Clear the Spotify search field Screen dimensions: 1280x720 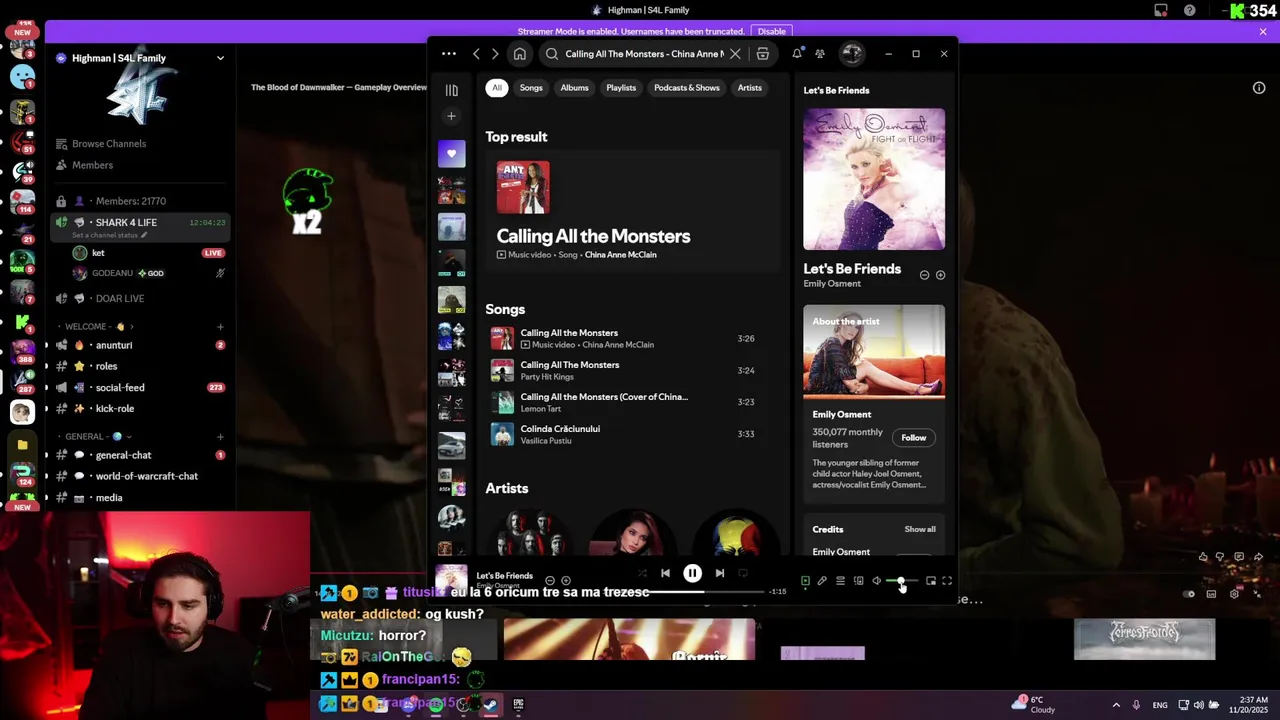tap(735, 54)
